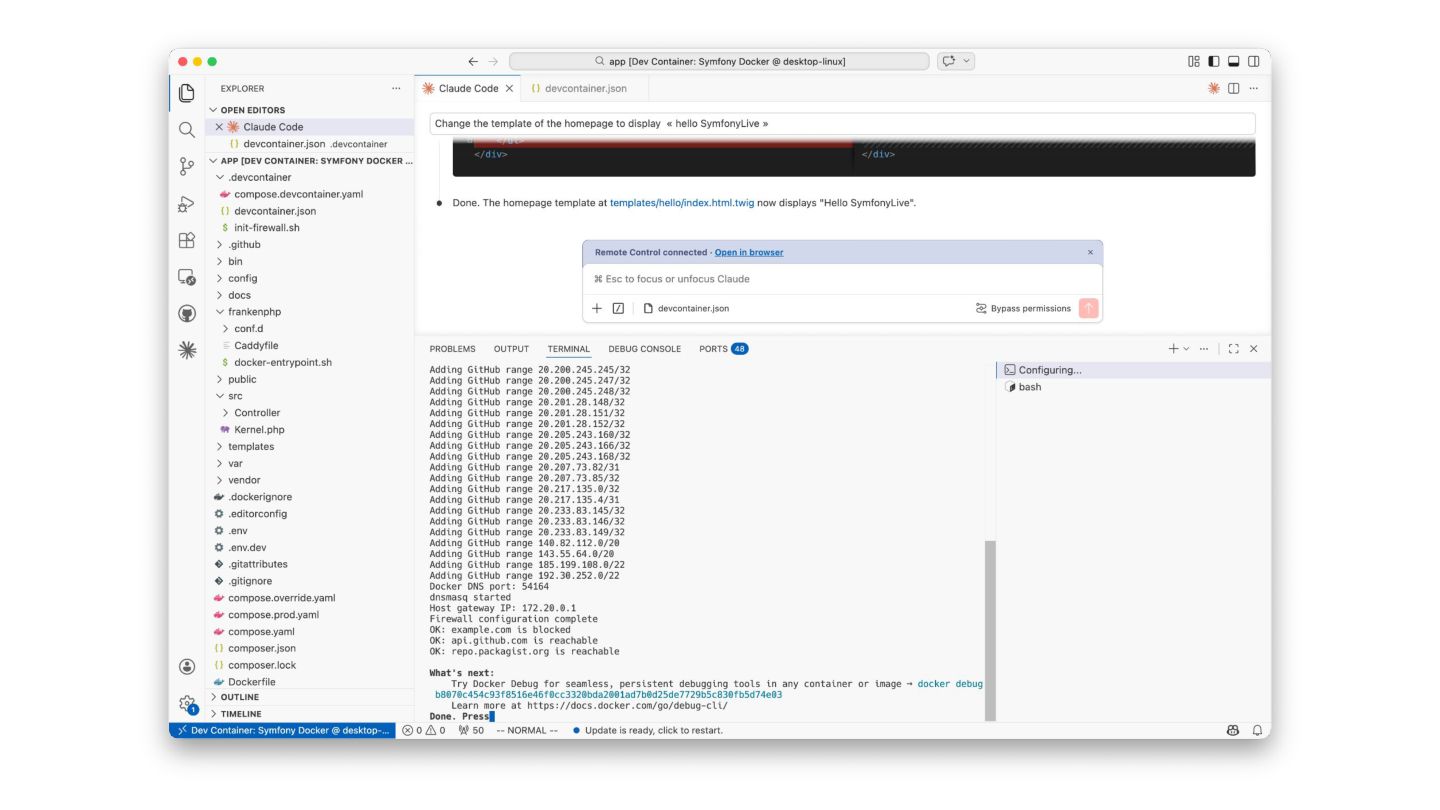Click the Copilot icon in the status bar

(1233, 730)
